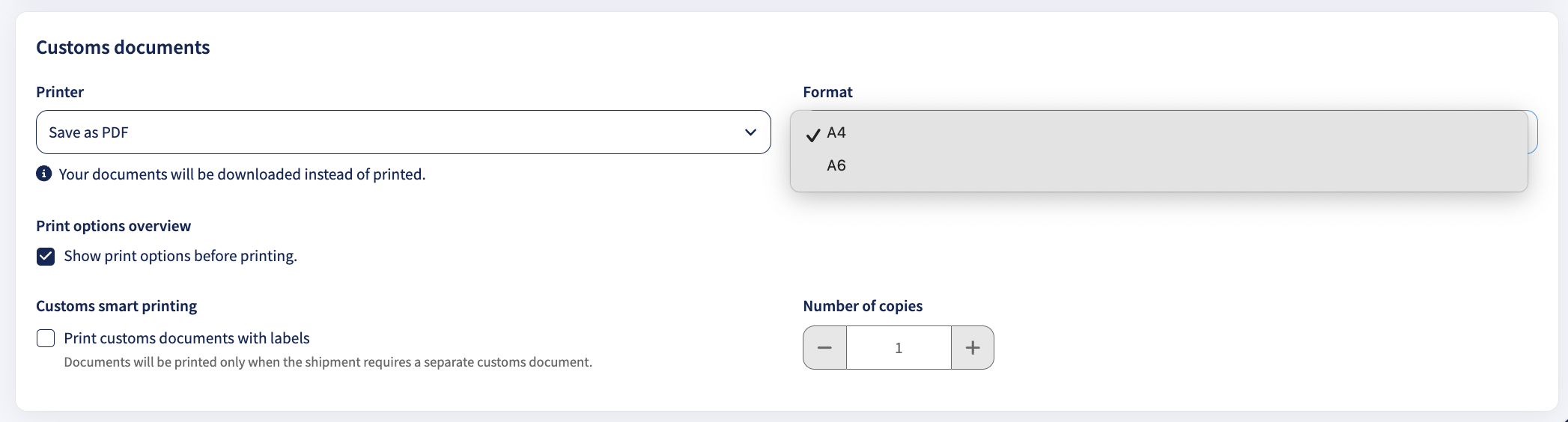Click the separate customs document helper text

[328, 362]
